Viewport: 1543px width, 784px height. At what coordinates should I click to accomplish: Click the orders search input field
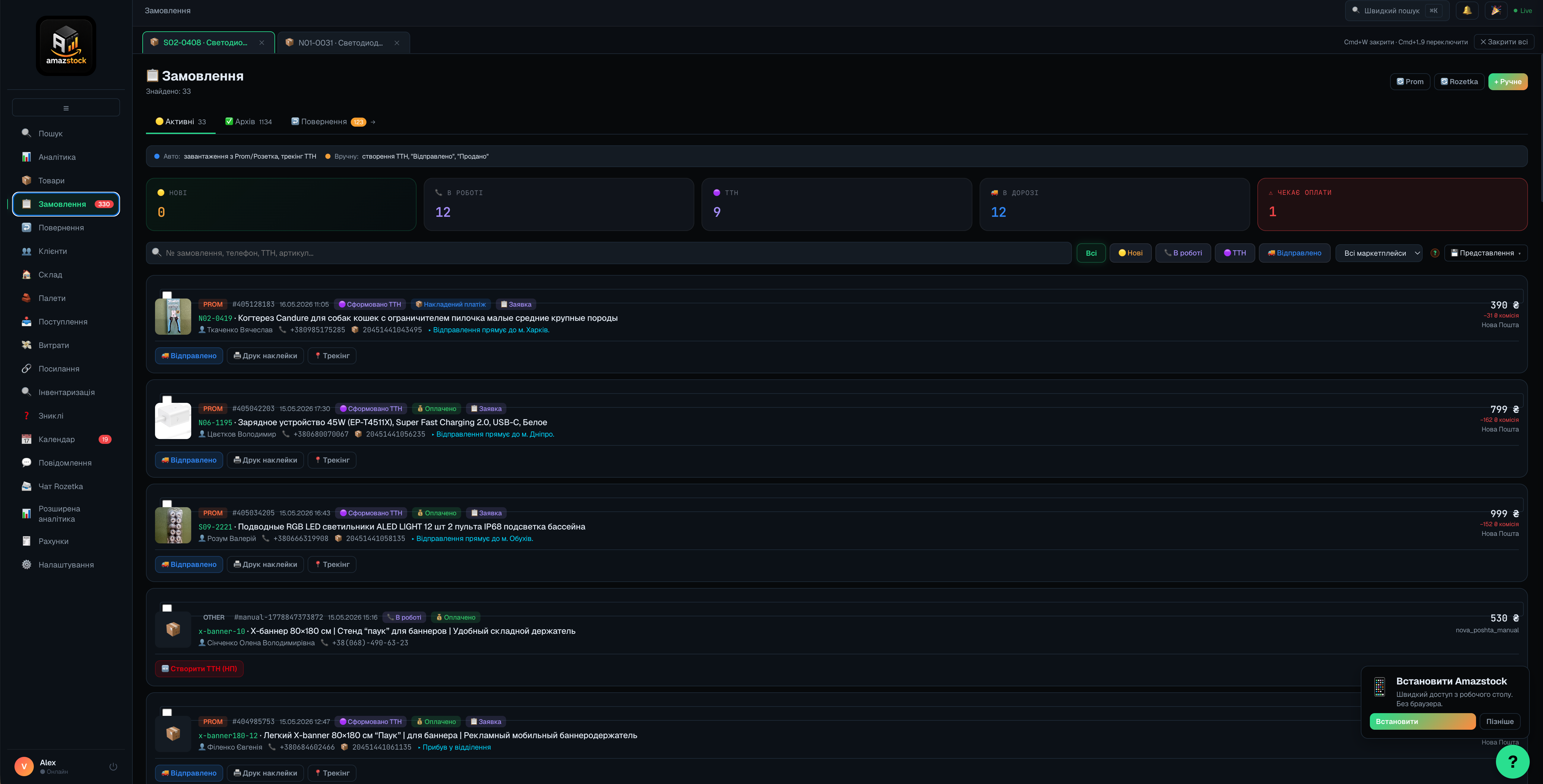(609, 253)
